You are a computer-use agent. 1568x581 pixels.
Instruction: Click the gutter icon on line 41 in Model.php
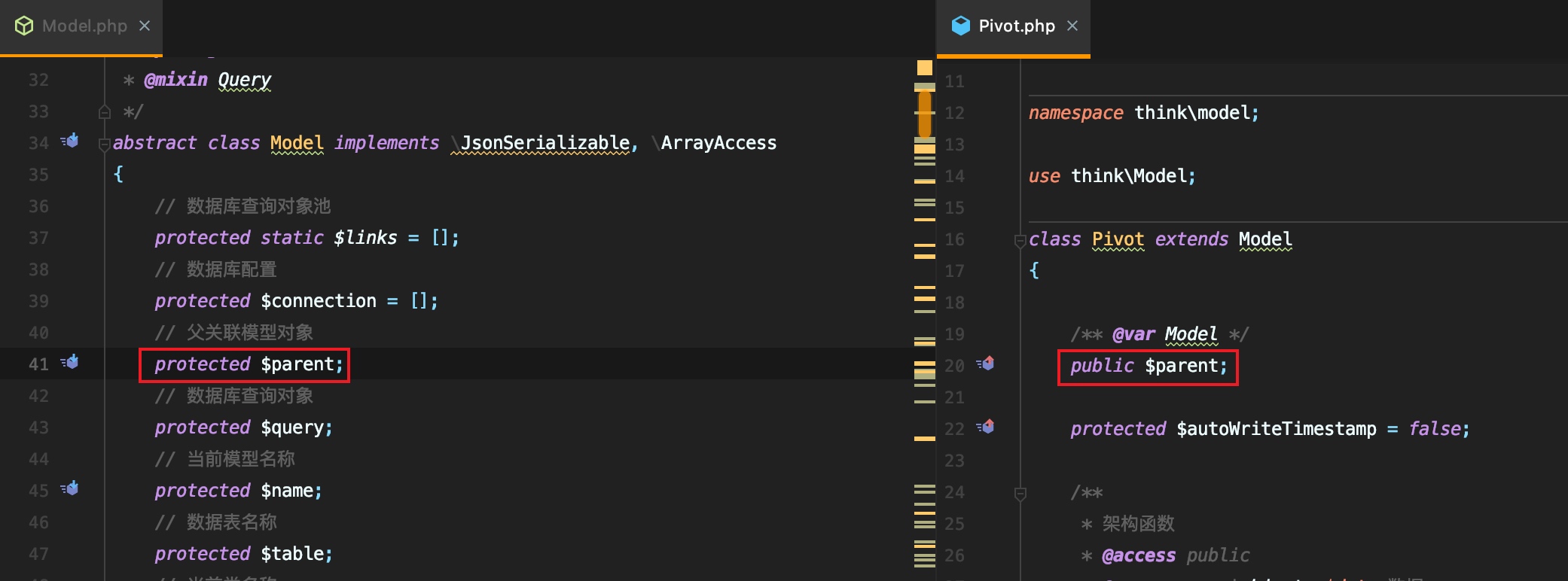[x=69, y=362]
